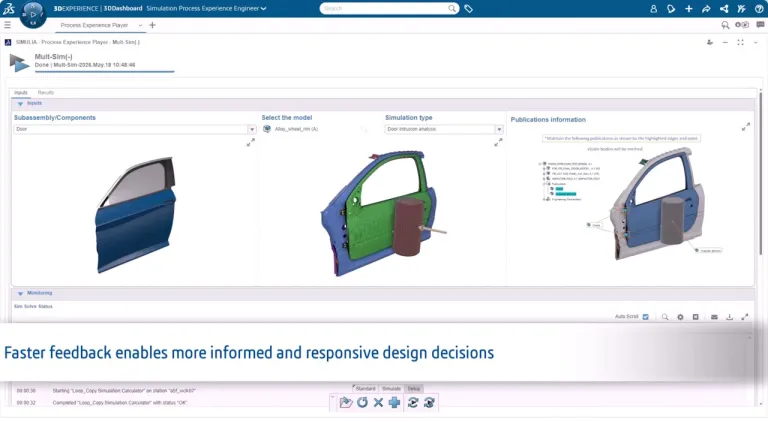Expand the Simulation type image view
The image size is (768, 422).
pyautogui.click(x=498, y=142)
